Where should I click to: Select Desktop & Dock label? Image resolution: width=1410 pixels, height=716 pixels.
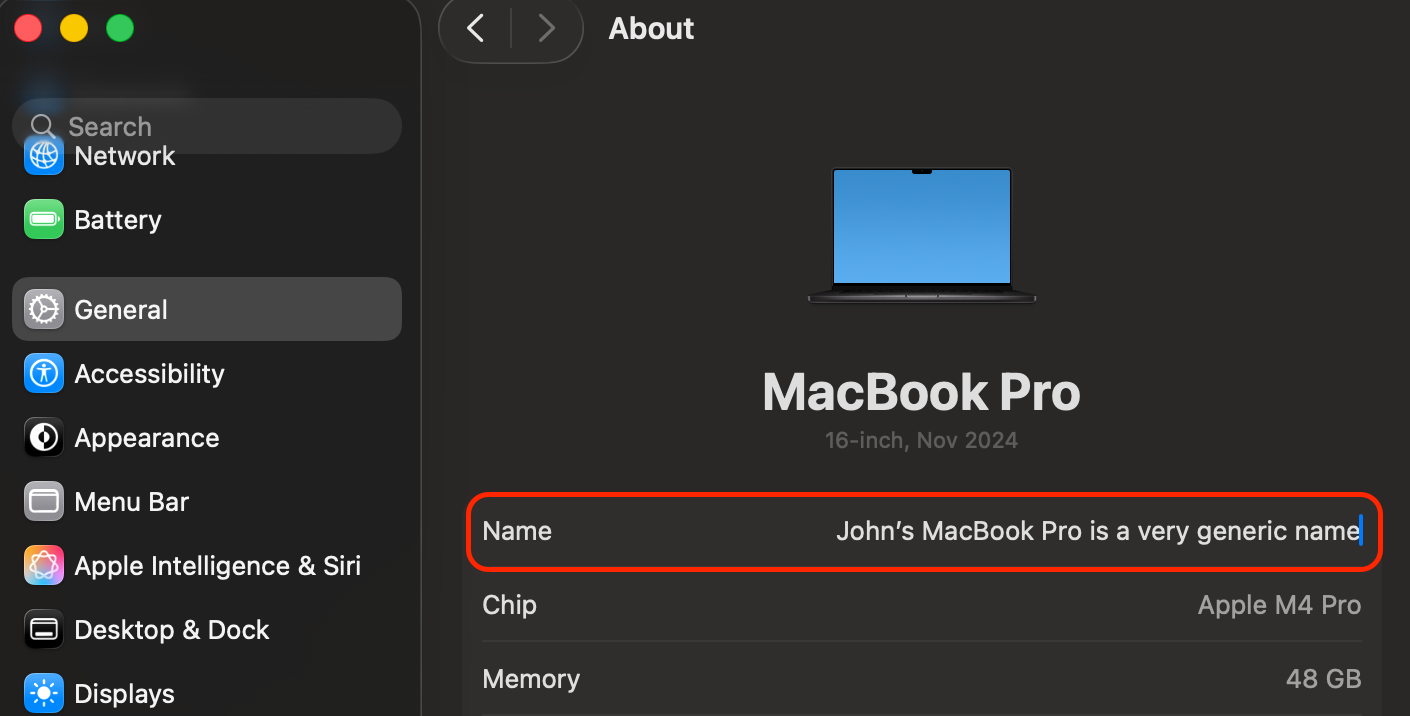click(172, 630)
